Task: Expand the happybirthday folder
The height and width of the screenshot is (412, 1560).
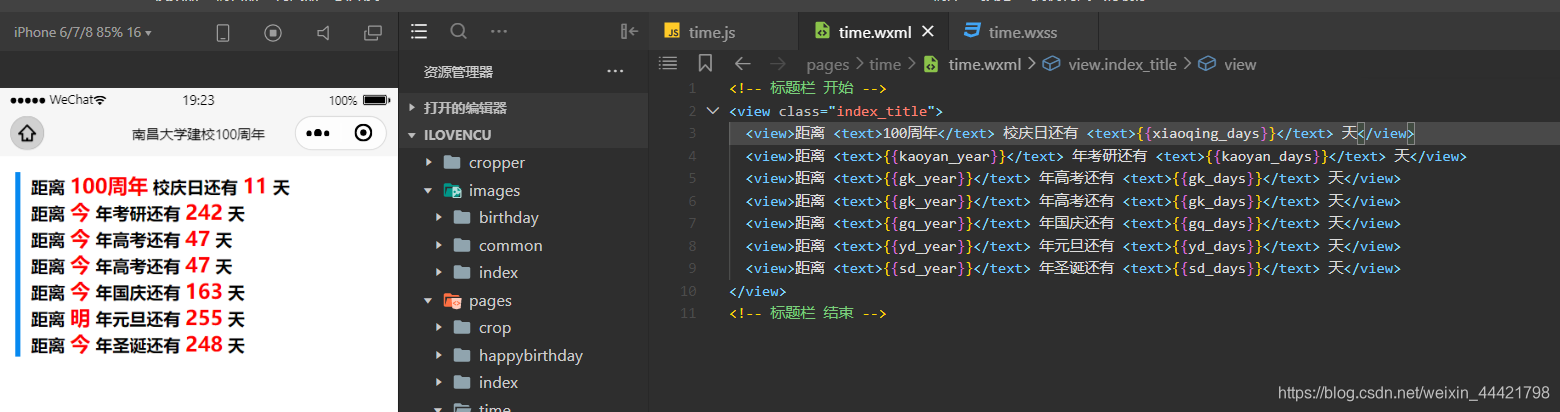Action: (523, 355)
